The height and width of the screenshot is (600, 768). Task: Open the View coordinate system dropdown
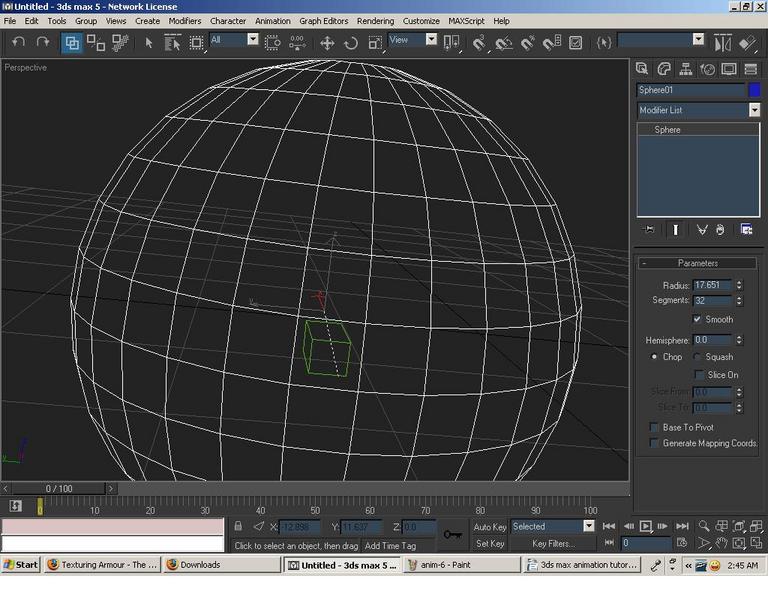[412, 40]
